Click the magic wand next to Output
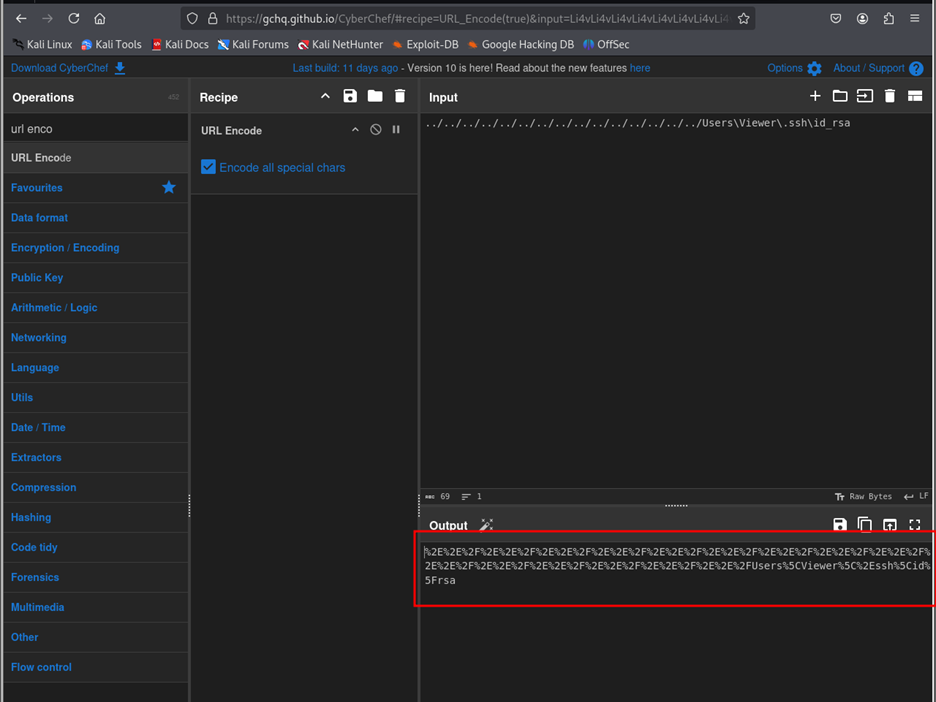Viewport: 936px width, 702px height. click(487, 525)
